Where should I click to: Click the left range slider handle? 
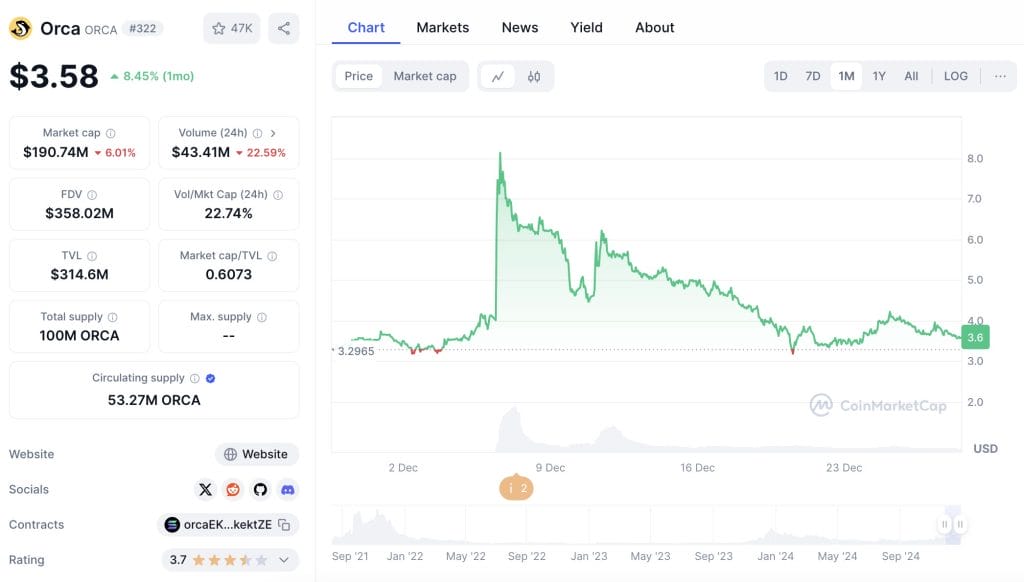pyautogui.click(x=944, y=524)
